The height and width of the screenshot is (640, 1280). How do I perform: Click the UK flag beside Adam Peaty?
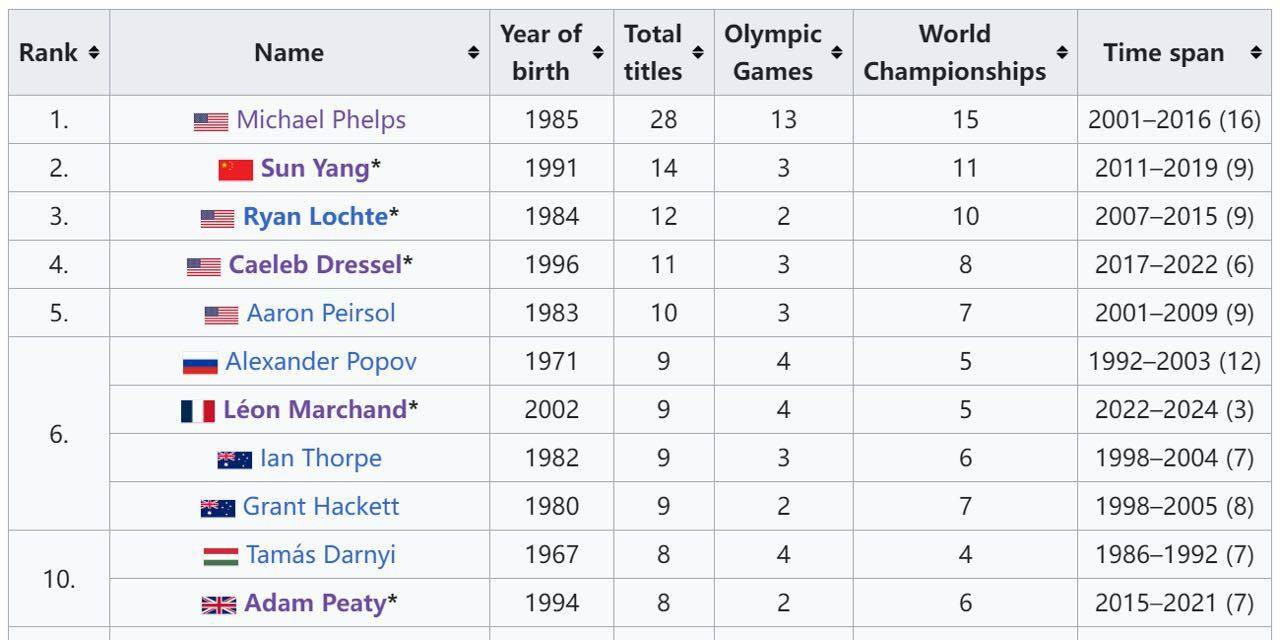click(219, 604)
